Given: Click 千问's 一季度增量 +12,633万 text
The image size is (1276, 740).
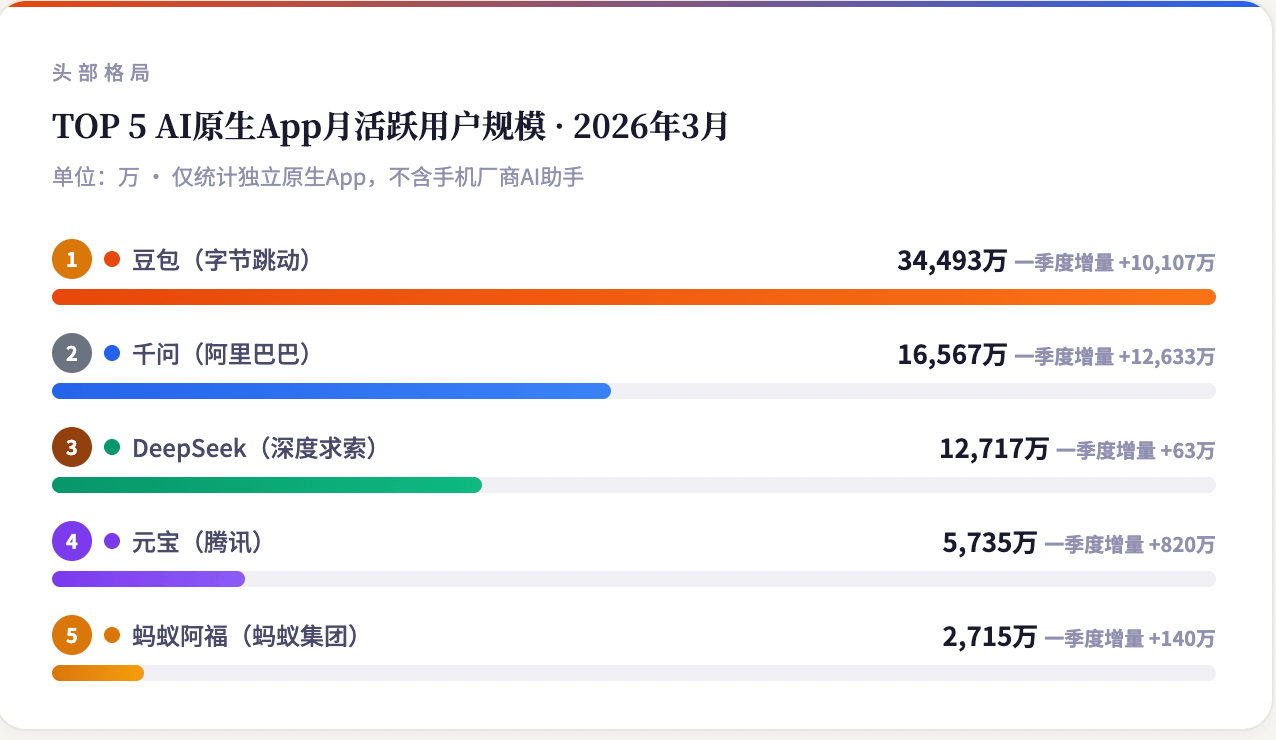Looking at the screenshot, I should tap(1115, 356).
